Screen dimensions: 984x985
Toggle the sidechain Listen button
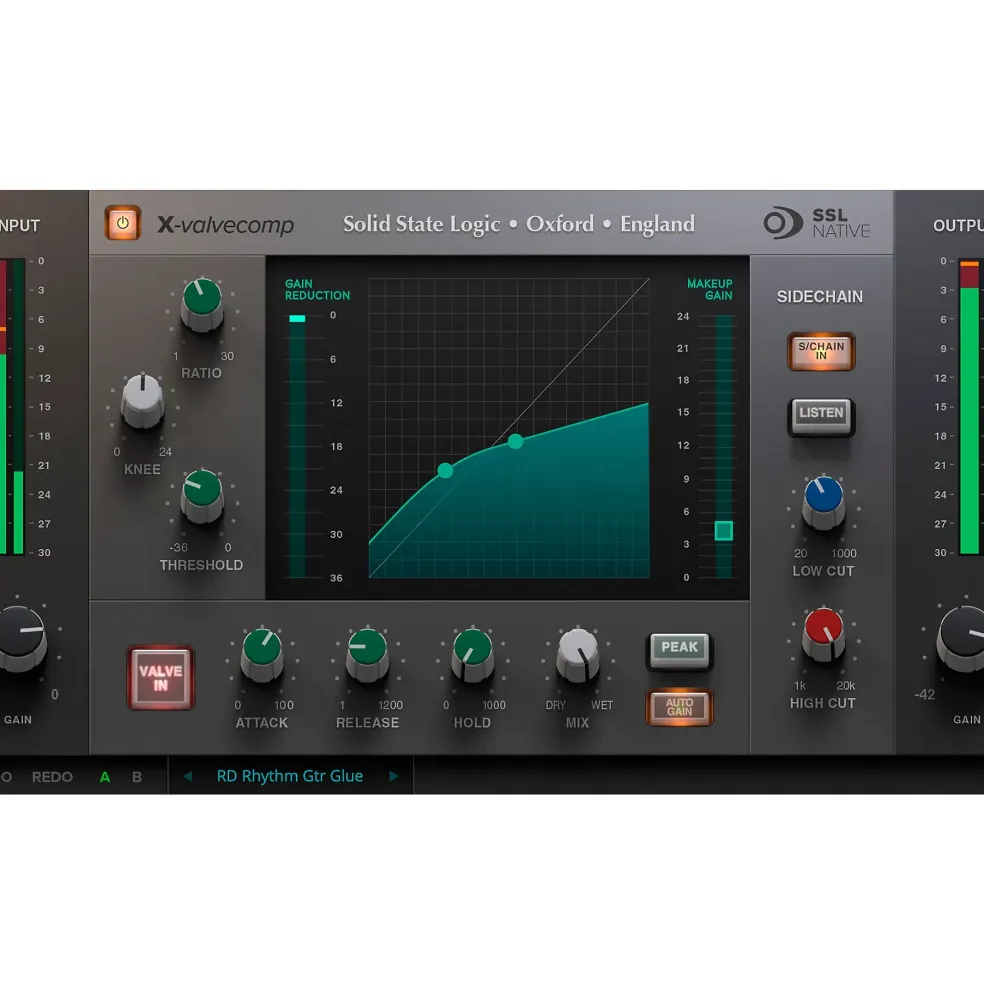click(821, 416)
